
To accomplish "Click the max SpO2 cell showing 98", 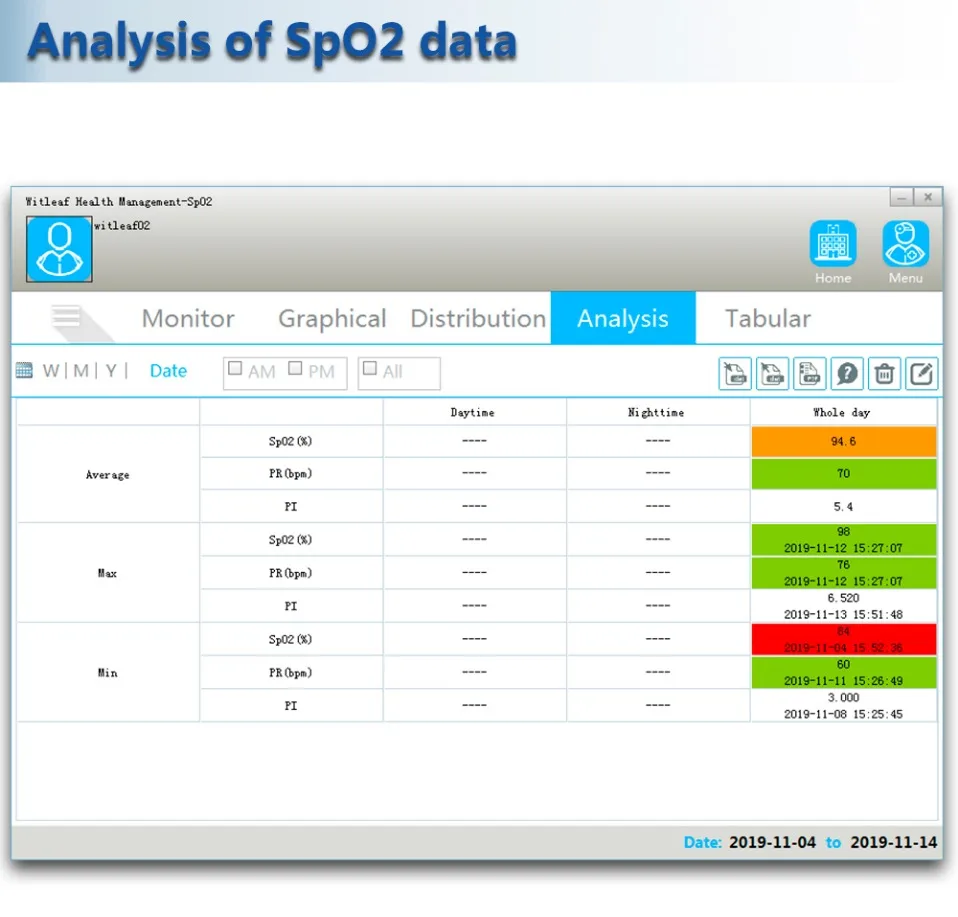I will click(844, 540).
